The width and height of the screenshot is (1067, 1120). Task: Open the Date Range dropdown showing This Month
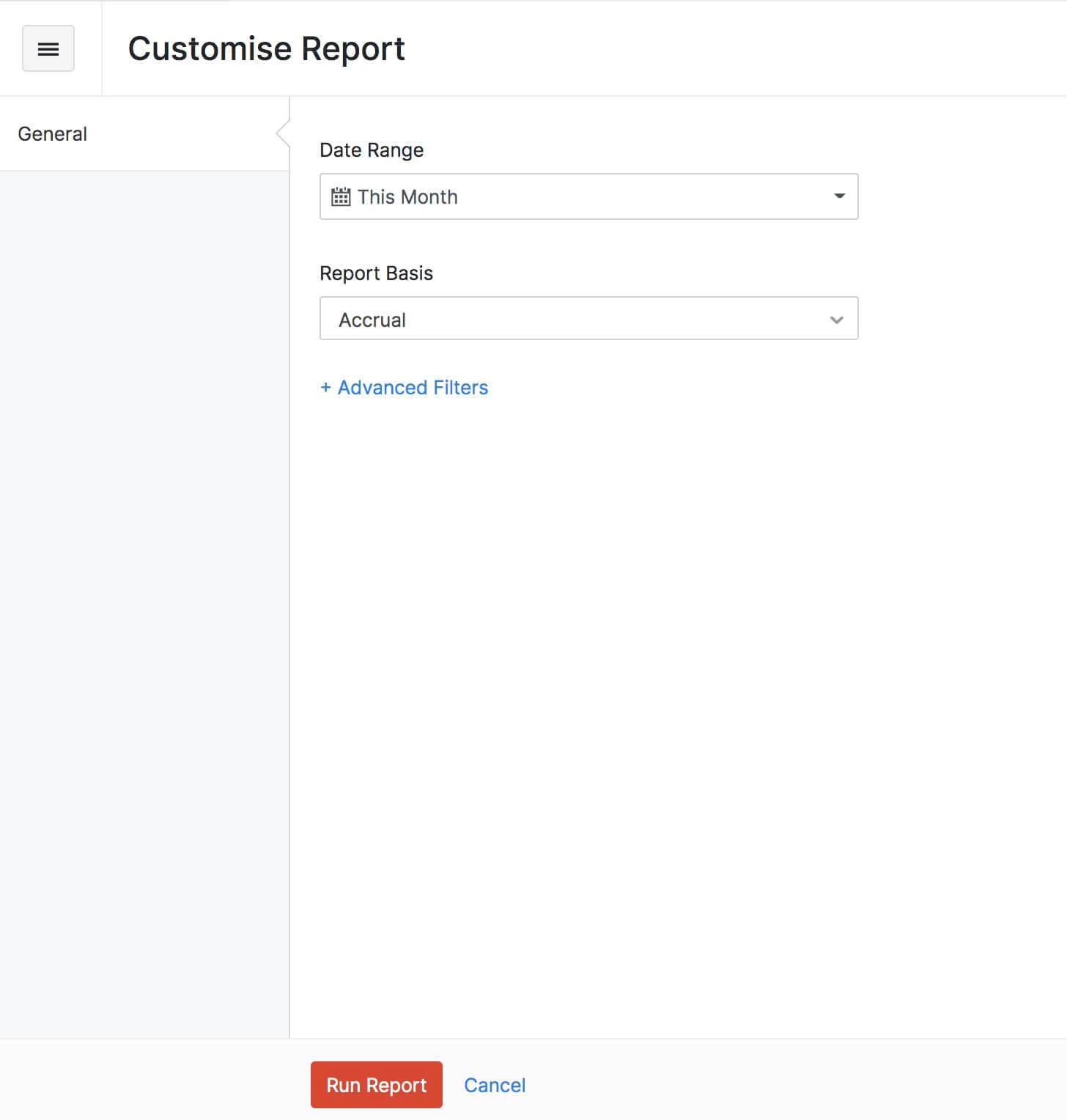pyautogui.click(x=586, y=196)
